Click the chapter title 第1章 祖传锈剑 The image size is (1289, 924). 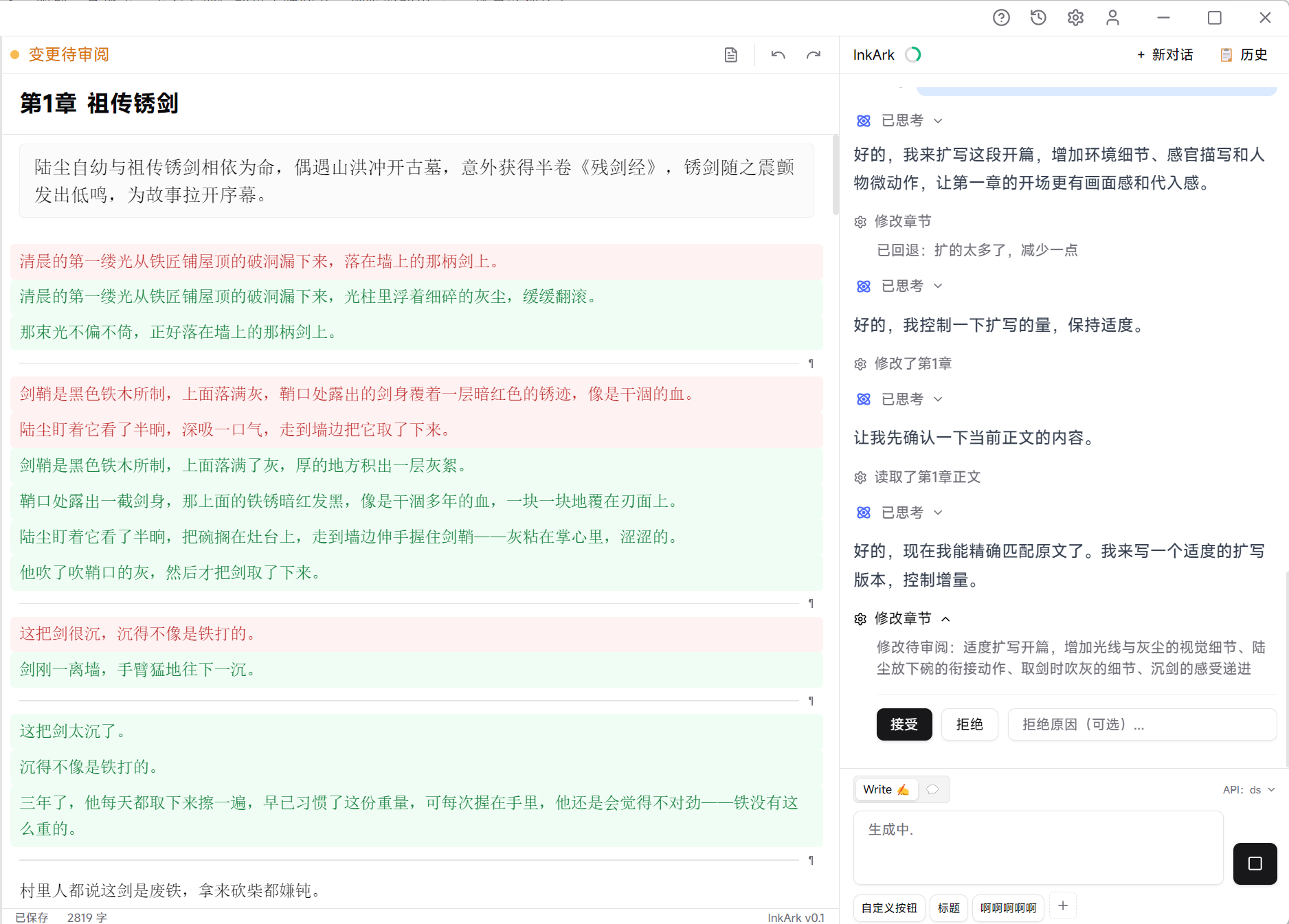point(100,104)
